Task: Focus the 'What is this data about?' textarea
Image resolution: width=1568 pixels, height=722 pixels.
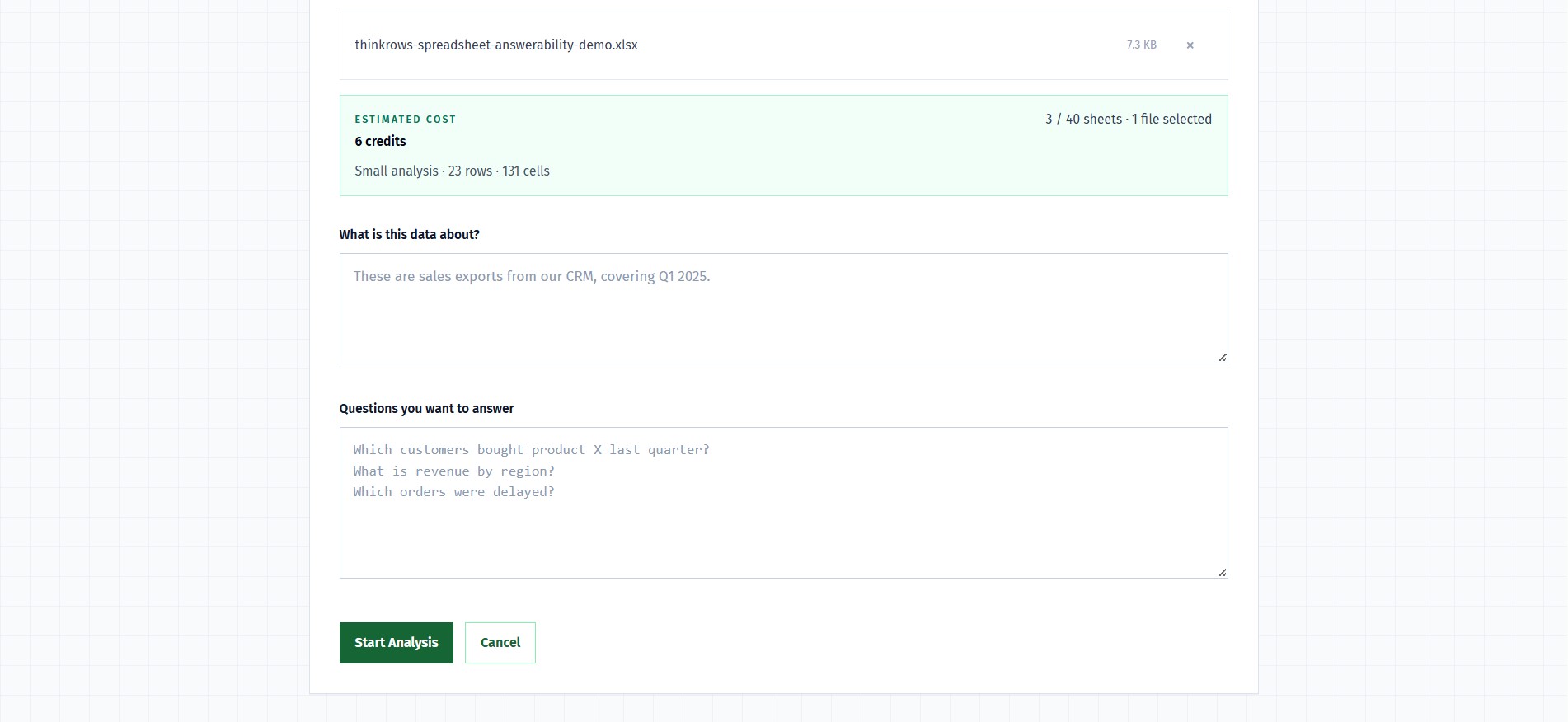Action: pos(784,308)
